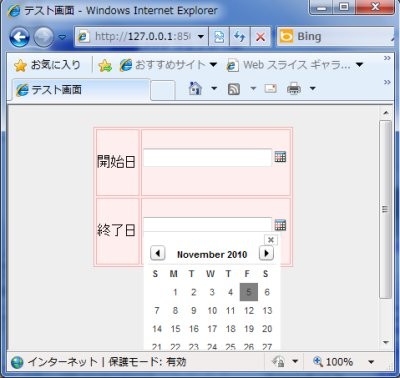Screen dimensions: 400x378
Task: Expand the zoom level dropdown arrow
Action: coord(371,362)
